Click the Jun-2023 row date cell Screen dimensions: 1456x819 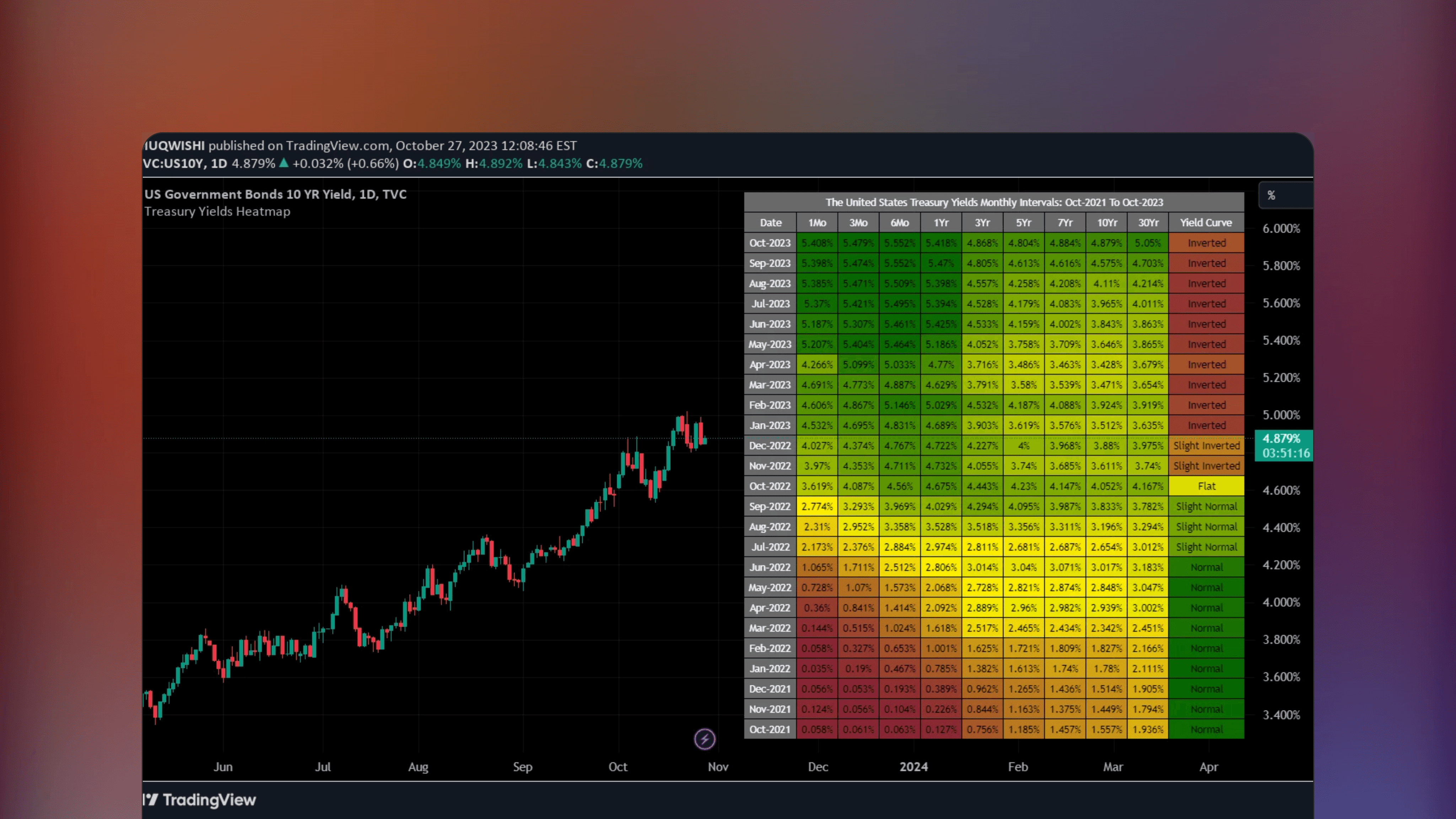point(770,323)
